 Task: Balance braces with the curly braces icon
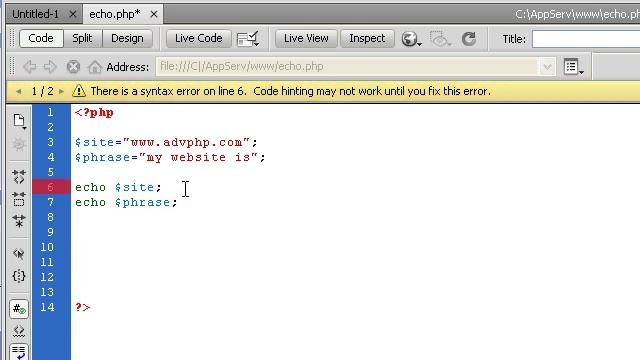pos(19,276)
